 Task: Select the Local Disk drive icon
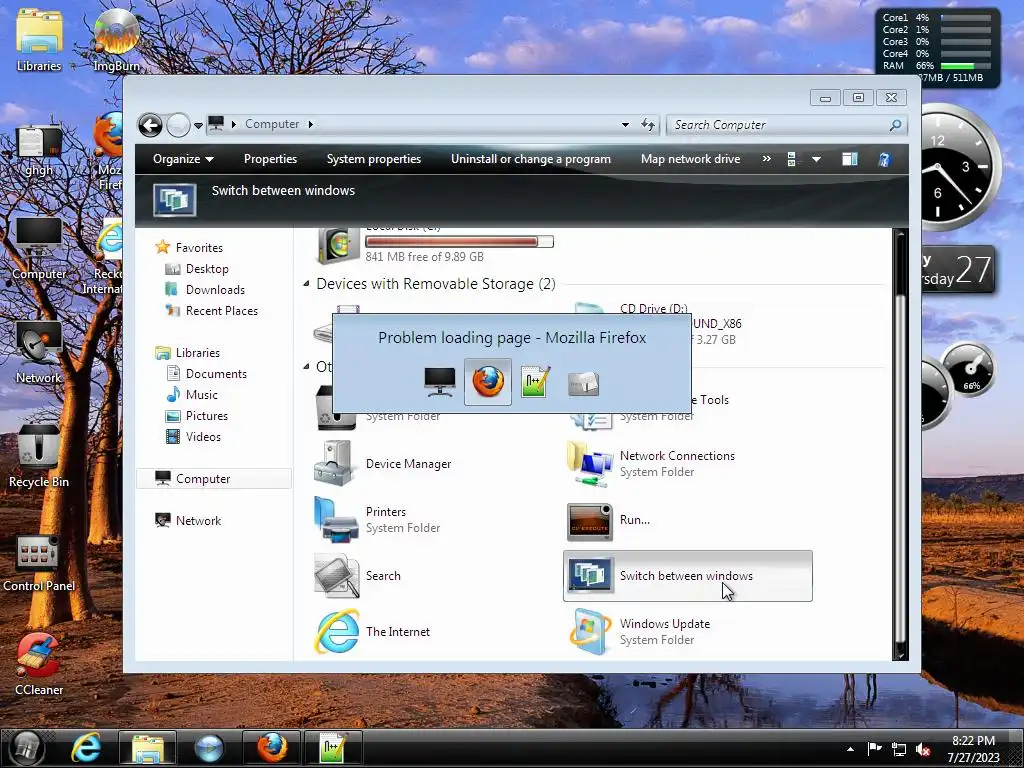338,246
